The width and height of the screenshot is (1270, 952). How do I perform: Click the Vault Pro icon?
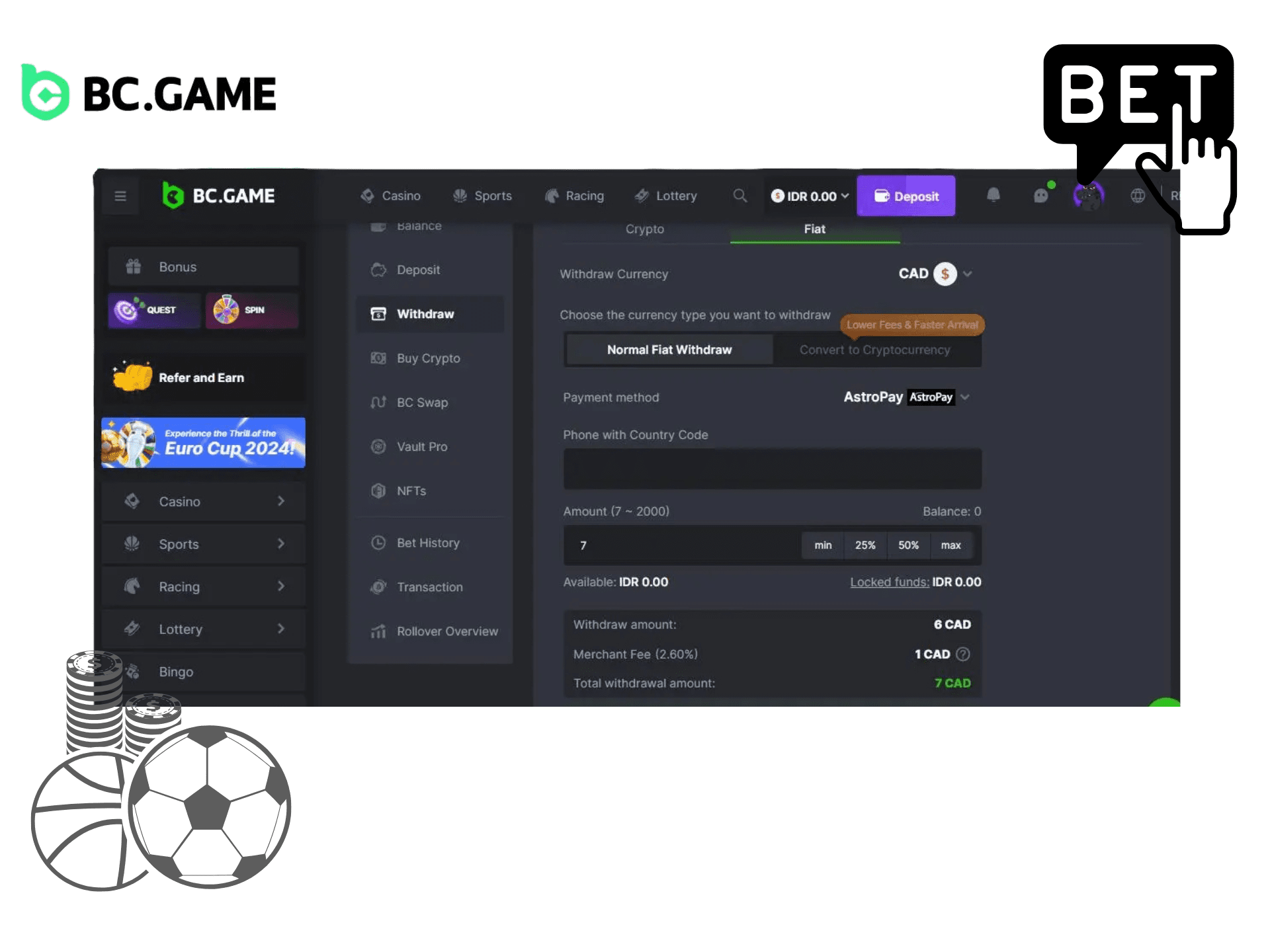[x=378, y=447]
